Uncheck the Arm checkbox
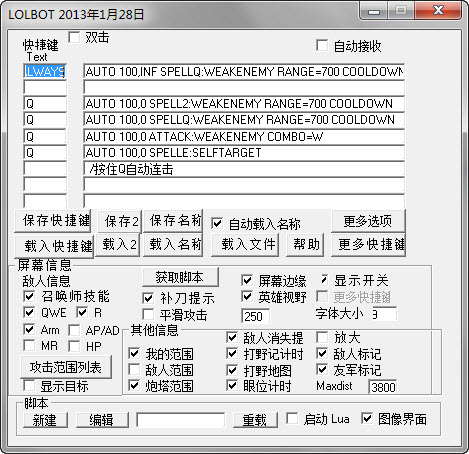This screenshot has height=454, width=469. (x=29, y=330)
